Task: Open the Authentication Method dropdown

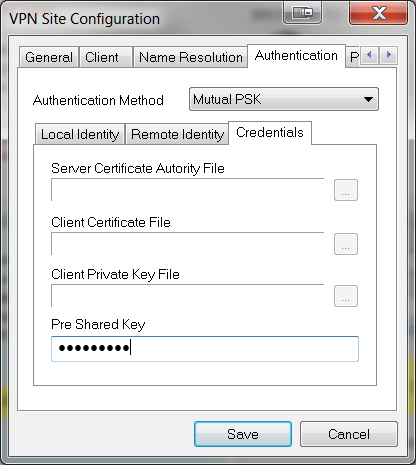Action: click(284, 99)
